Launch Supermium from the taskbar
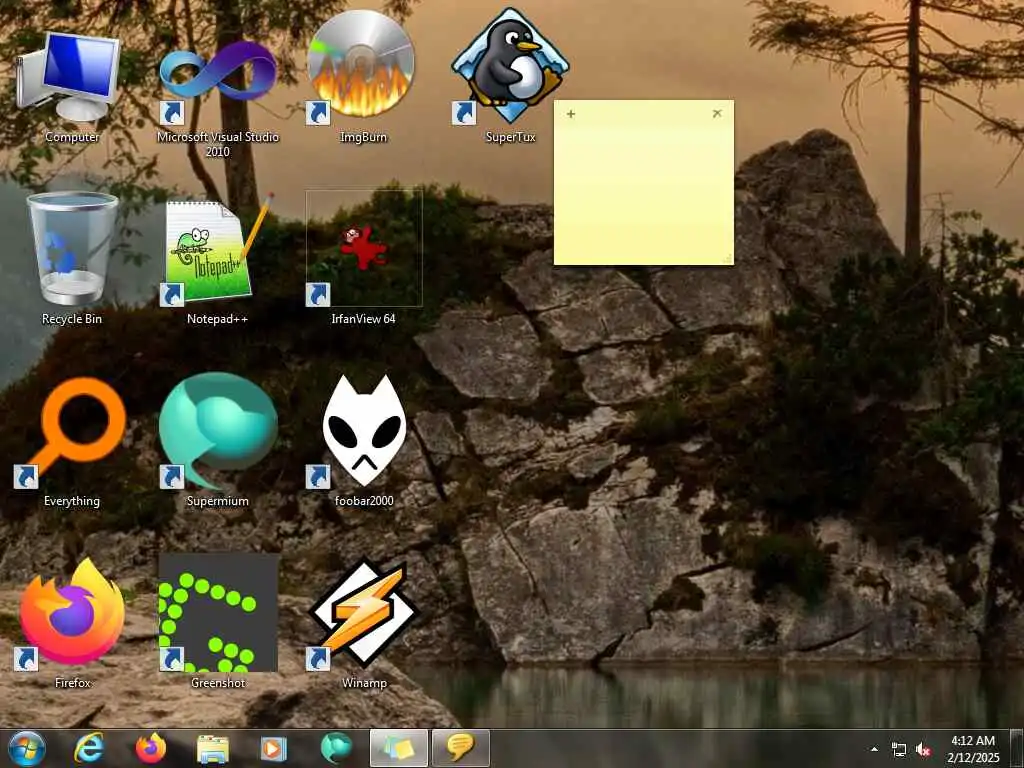 pos(336,748)
